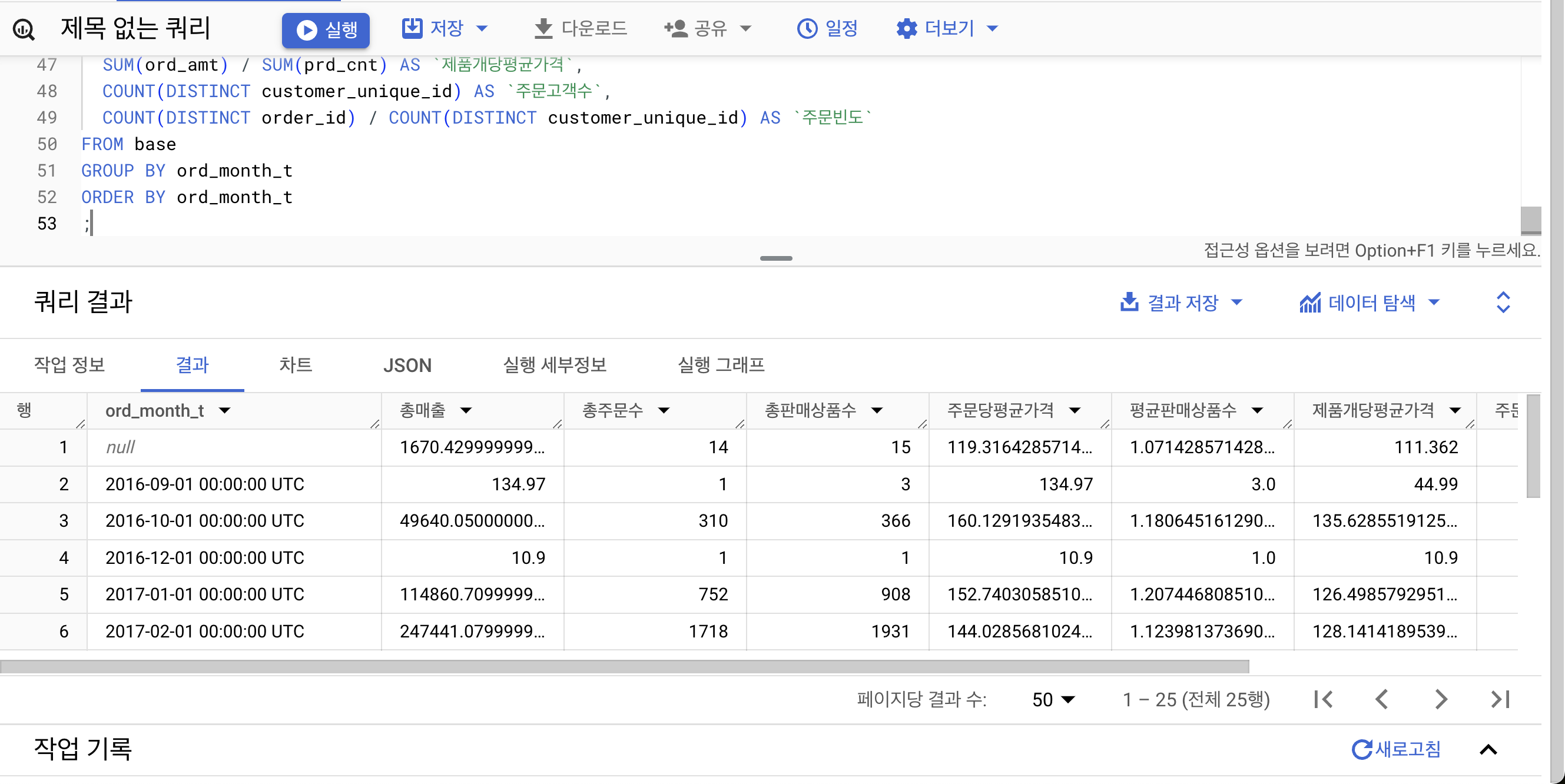Click the query magnifier icon beside the title
Image resolution: width=1565 pixels, height=784 pixels.
tap(24, 29)
